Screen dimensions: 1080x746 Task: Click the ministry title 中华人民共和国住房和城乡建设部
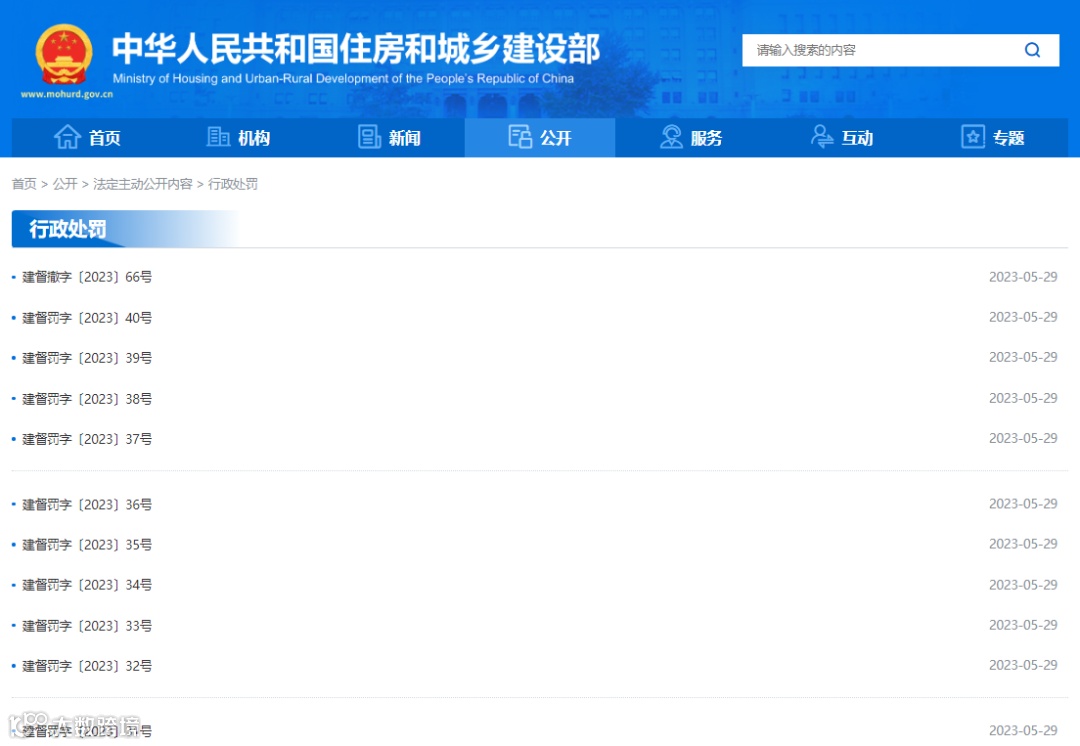tap(356, 48)
